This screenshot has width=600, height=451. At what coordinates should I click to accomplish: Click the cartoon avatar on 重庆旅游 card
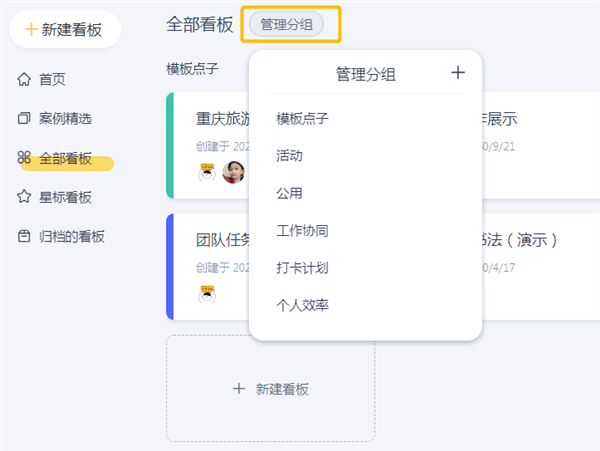coord(207,173)
